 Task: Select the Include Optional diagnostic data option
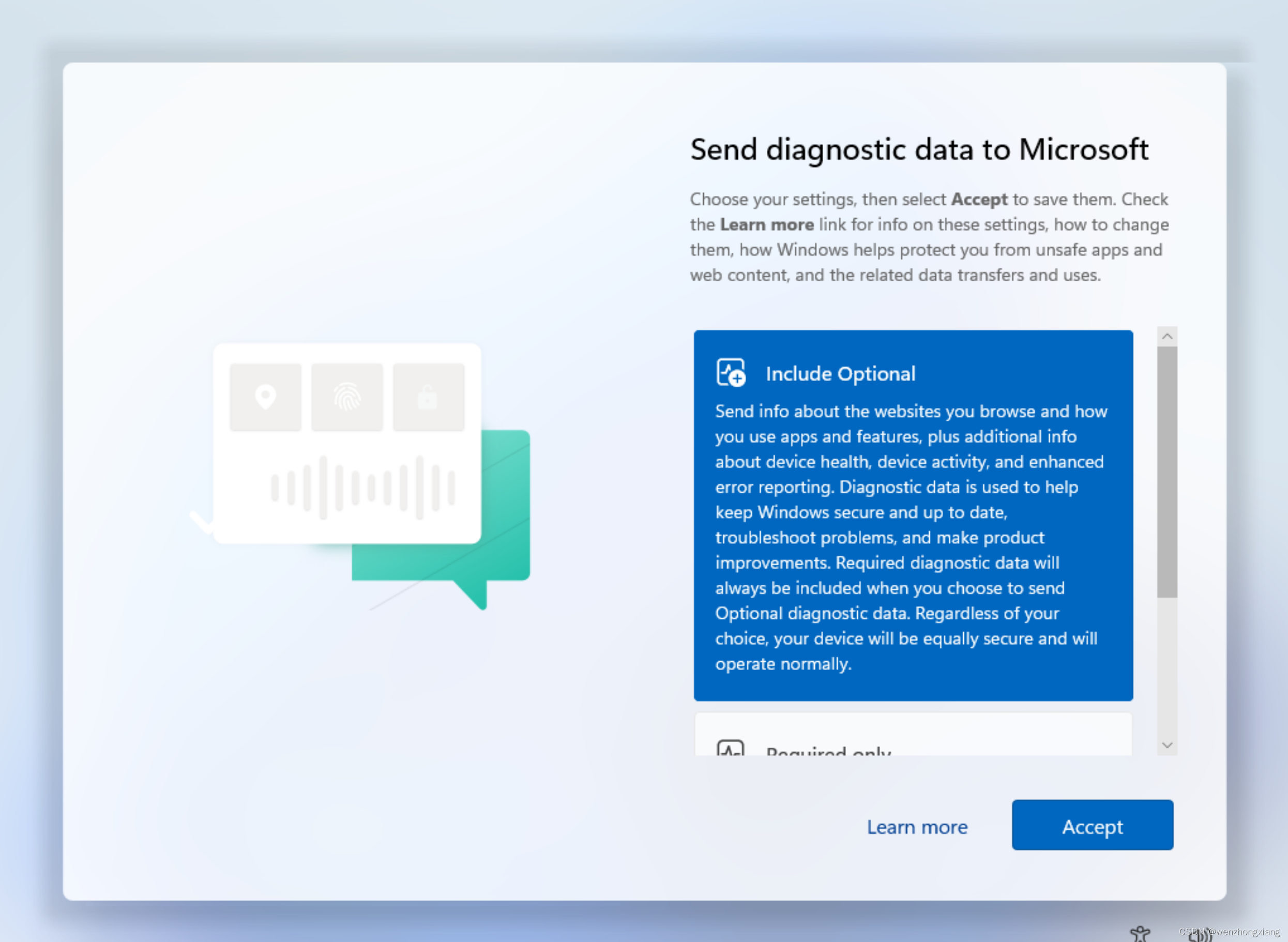pos(914,515)
